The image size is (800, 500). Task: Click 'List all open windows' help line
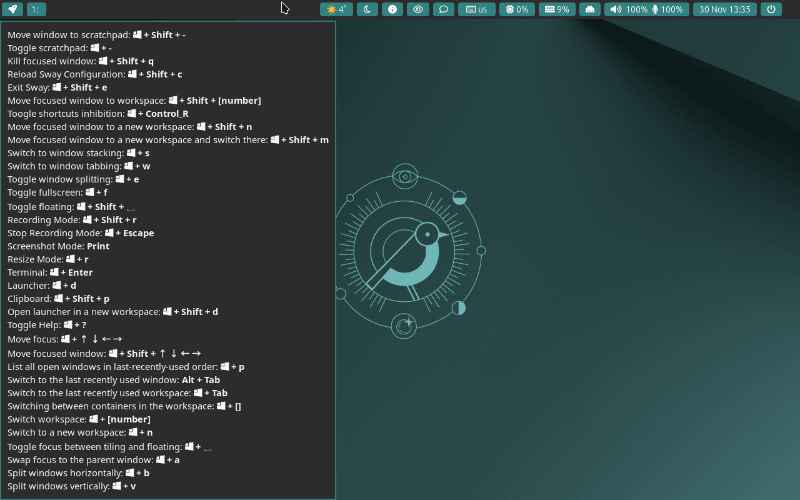[126, 367]
